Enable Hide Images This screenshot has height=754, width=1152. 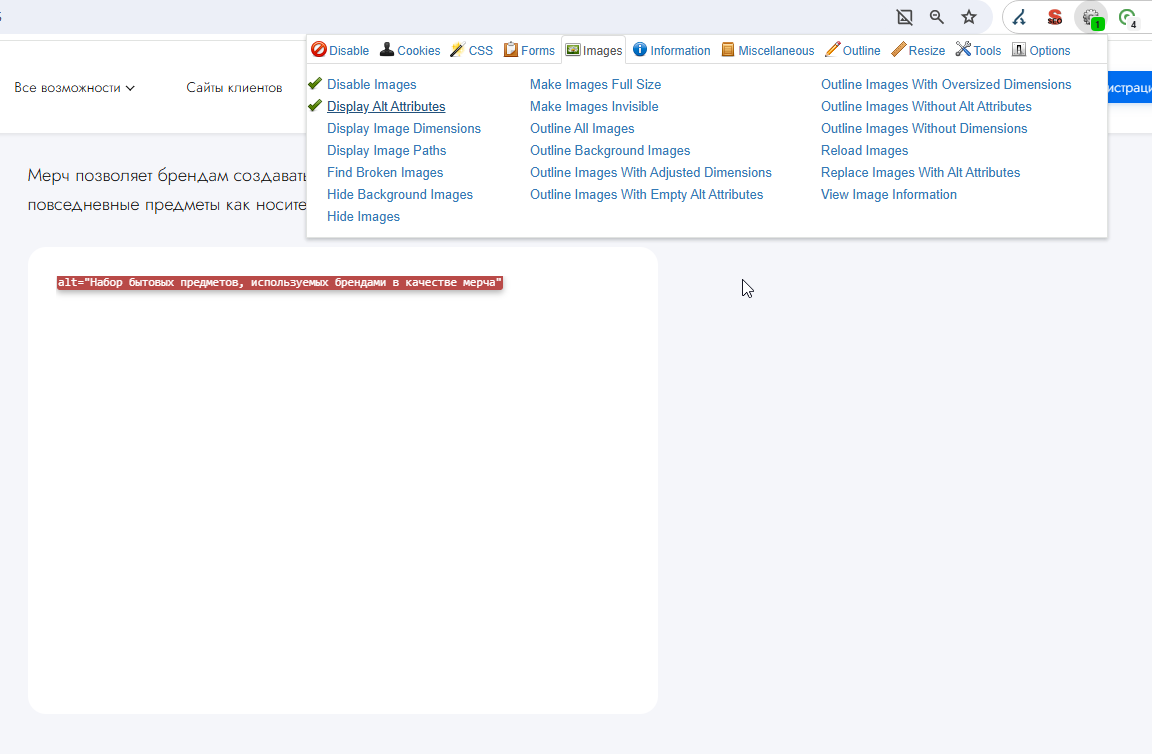point(363,217)
